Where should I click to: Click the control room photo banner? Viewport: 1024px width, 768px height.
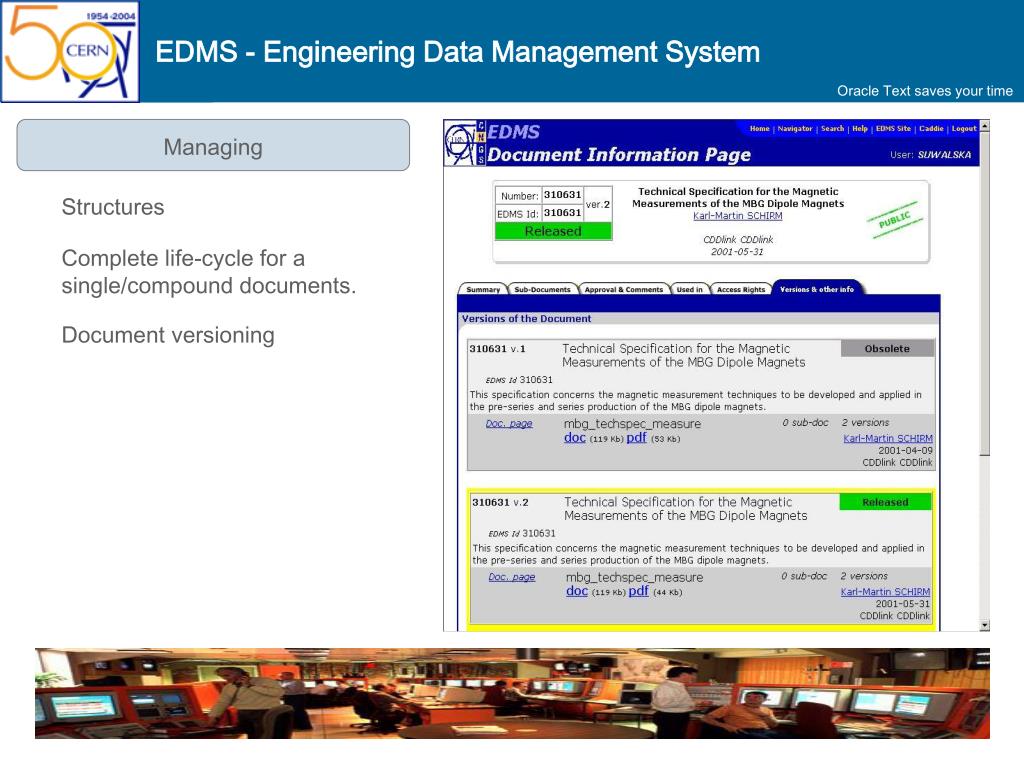coord(512,693)
